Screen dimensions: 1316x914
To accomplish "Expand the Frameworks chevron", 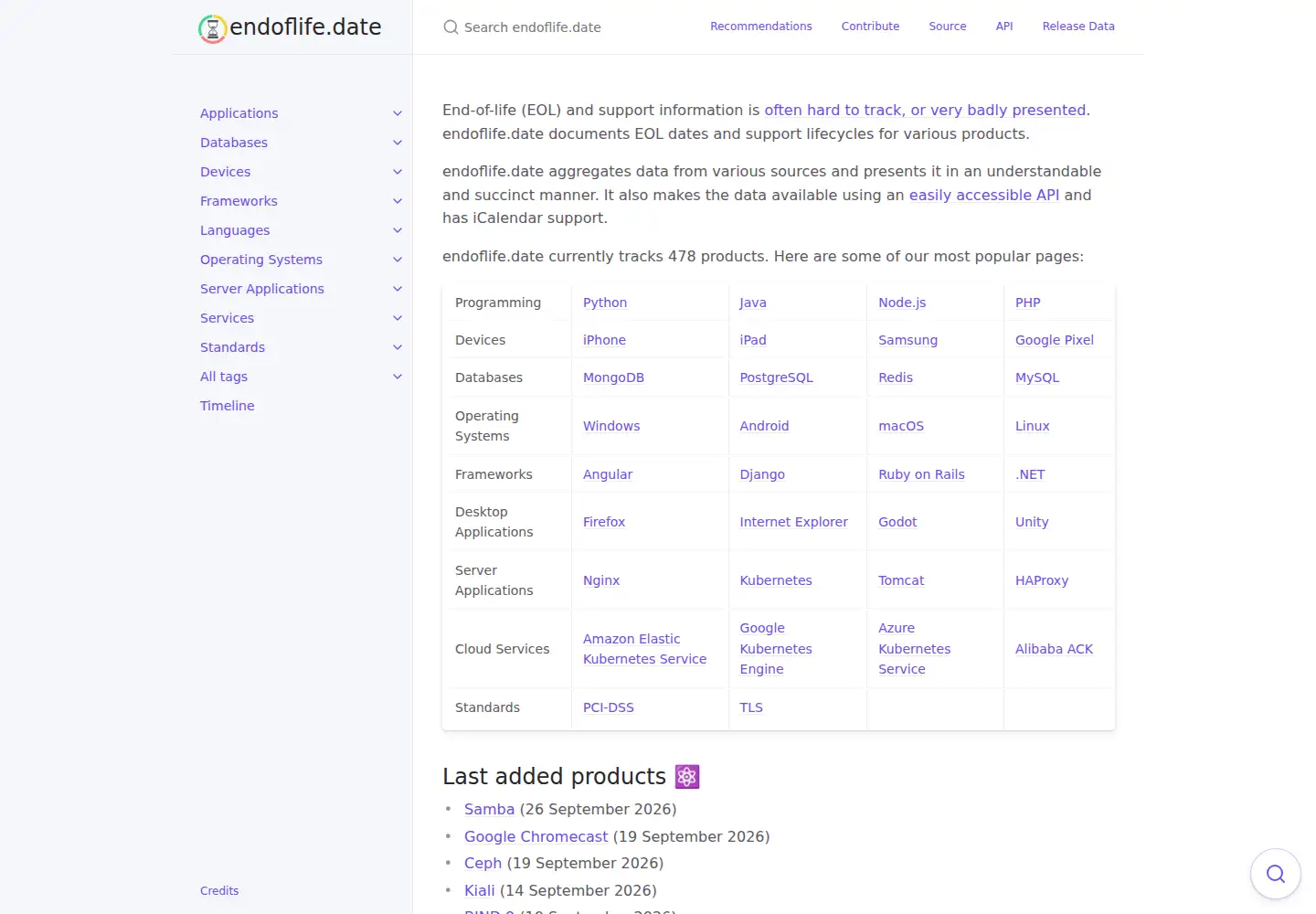I will tap(398, 201).
